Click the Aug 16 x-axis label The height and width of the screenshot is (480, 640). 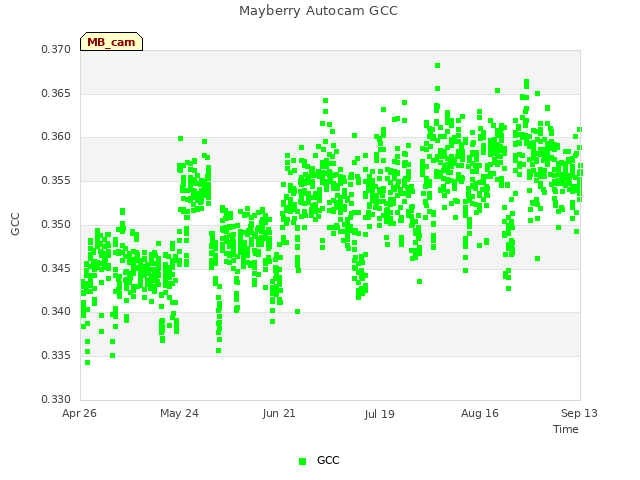(x=480, y=413)
